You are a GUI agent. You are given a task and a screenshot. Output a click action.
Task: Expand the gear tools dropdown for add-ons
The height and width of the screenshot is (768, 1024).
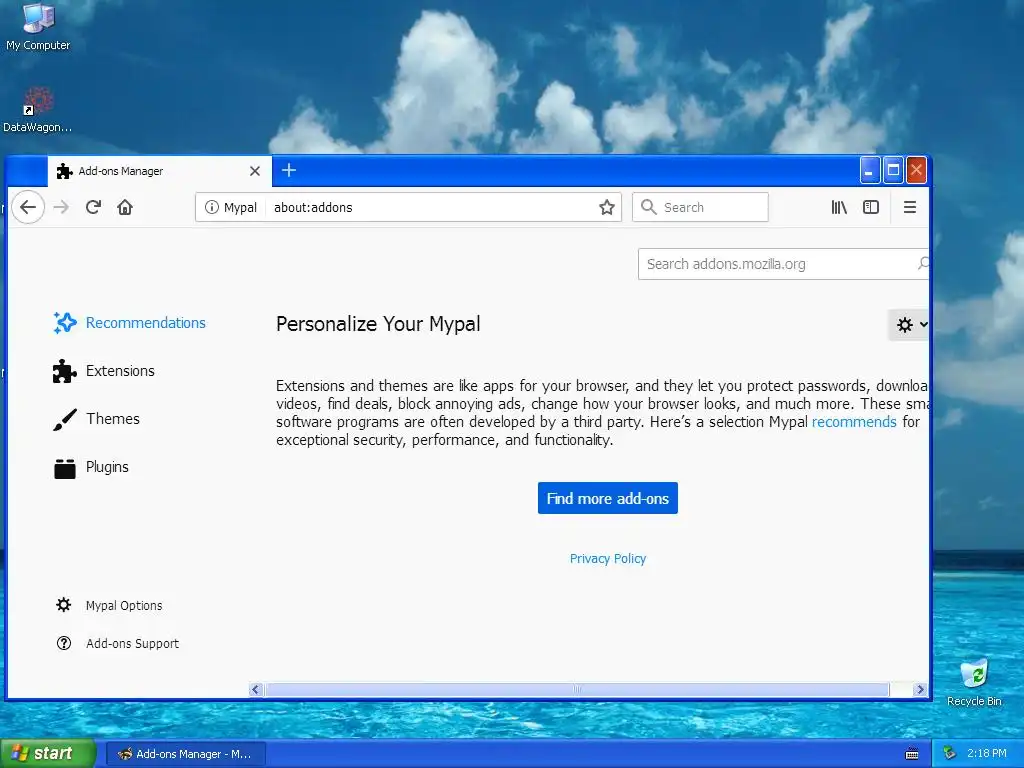(x=909, y=325)
